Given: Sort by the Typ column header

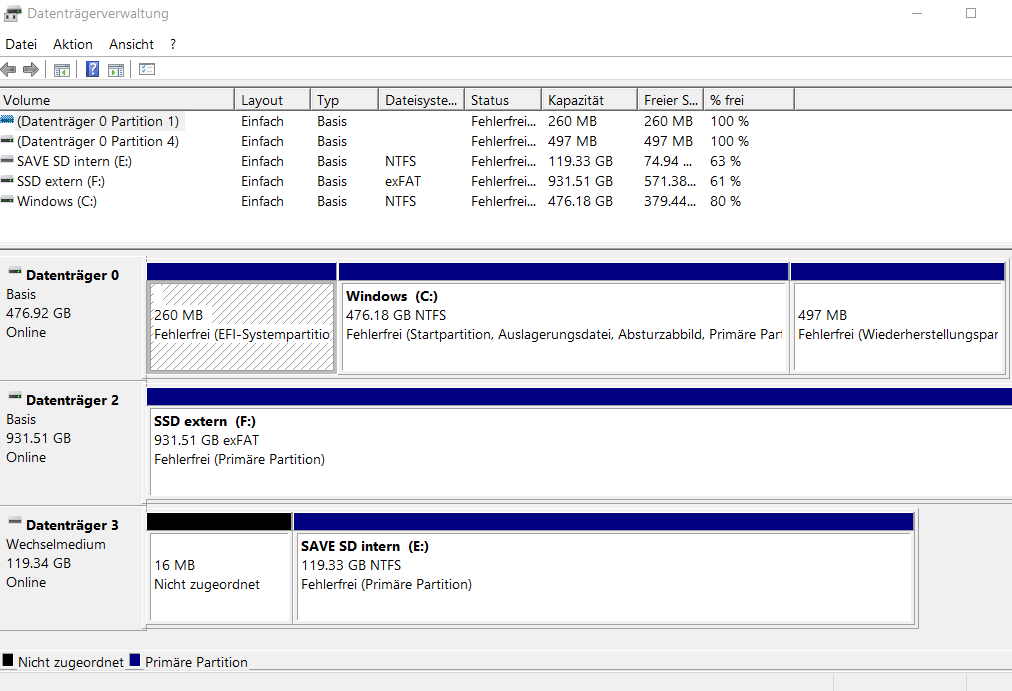Looking at the screenshot, I should (x=345, y=100).
